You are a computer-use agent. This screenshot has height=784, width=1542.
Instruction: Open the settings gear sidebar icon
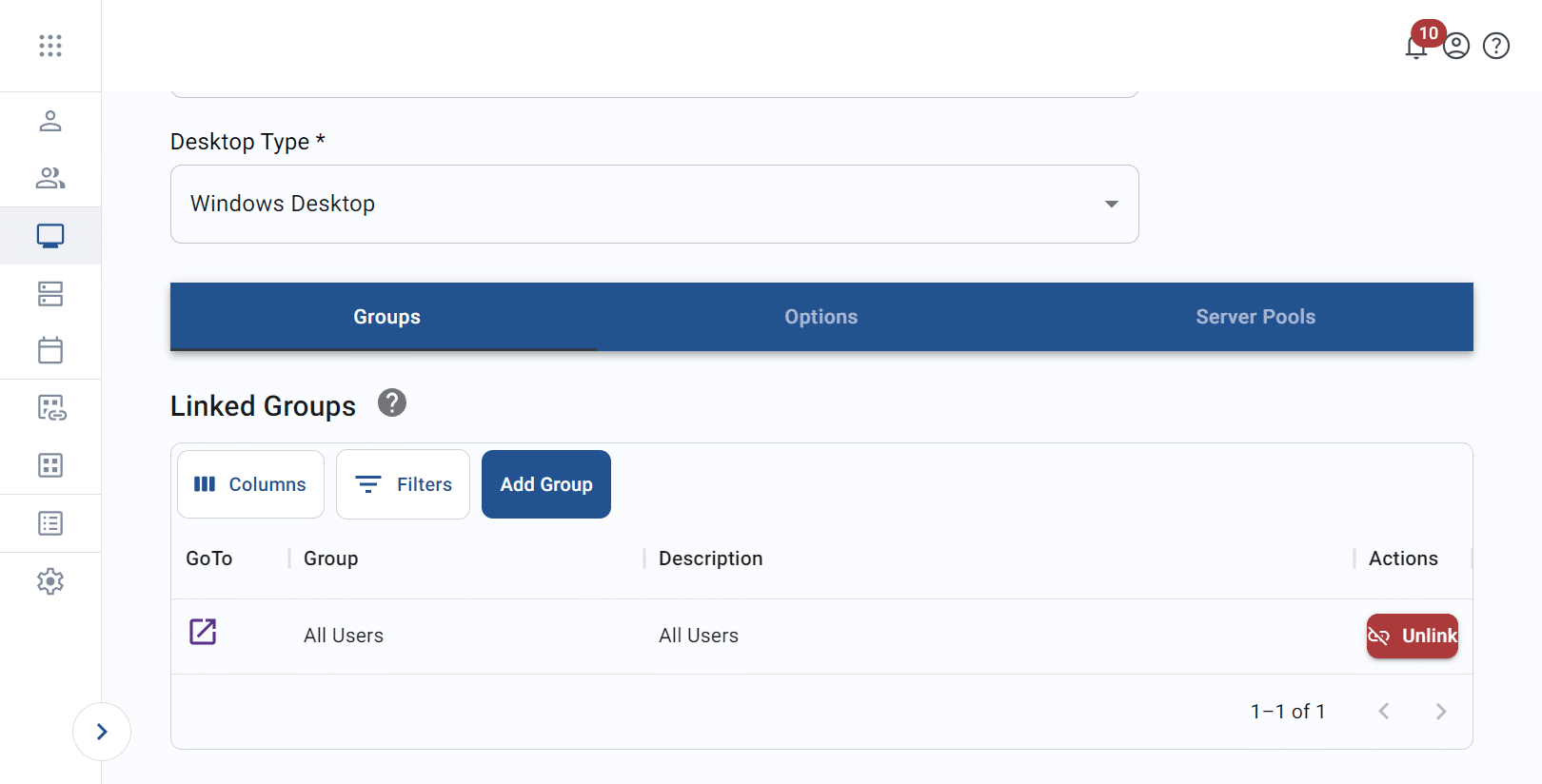click(x=50, y=581)
